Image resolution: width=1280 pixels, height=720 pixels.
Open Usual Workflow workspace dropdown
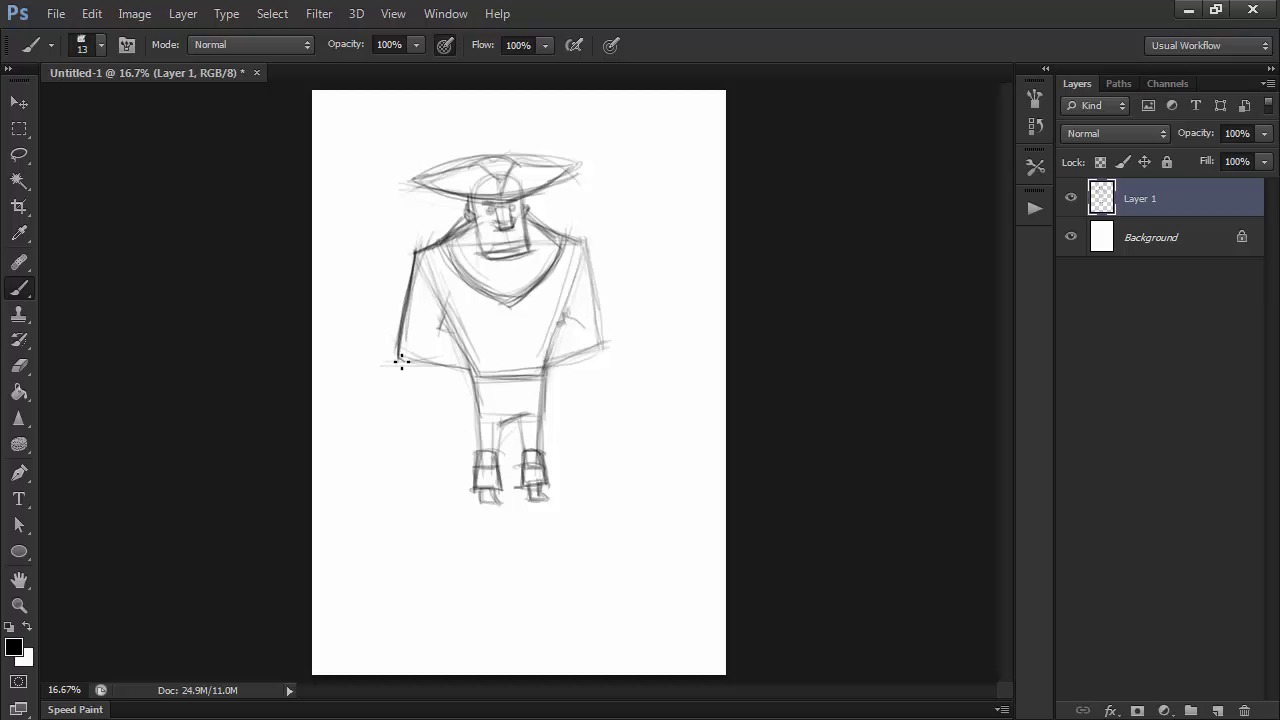point(1208,45)
